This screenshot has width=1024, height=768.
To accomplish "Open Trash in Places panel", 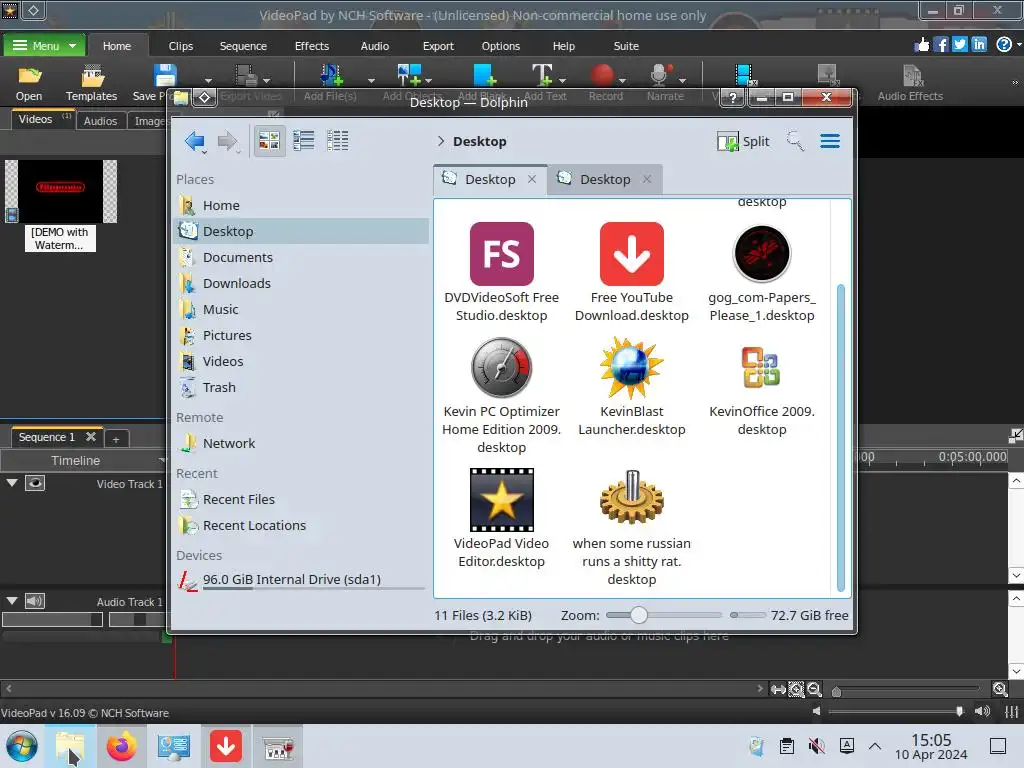I will [x=302, y=387].
